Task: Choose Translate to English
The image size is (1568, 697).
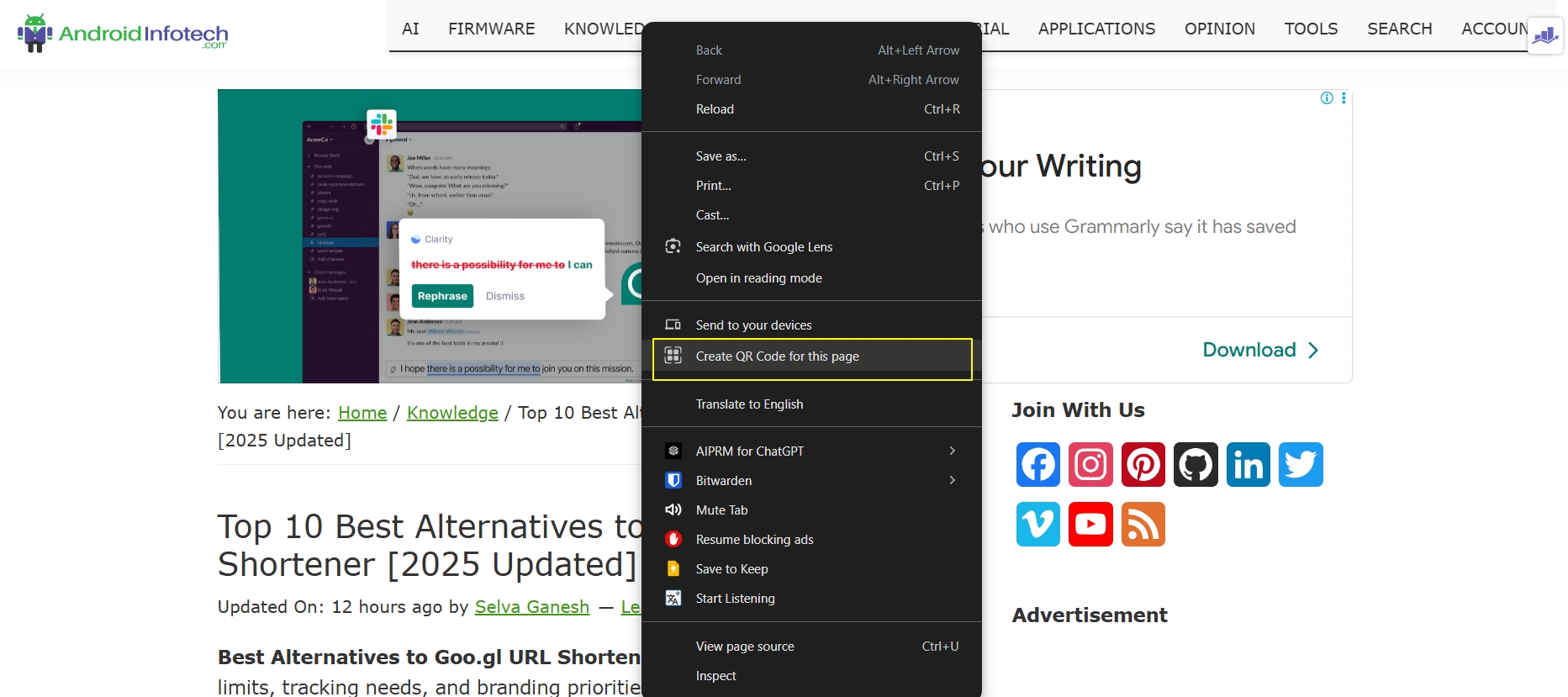Action: [811, 404]
